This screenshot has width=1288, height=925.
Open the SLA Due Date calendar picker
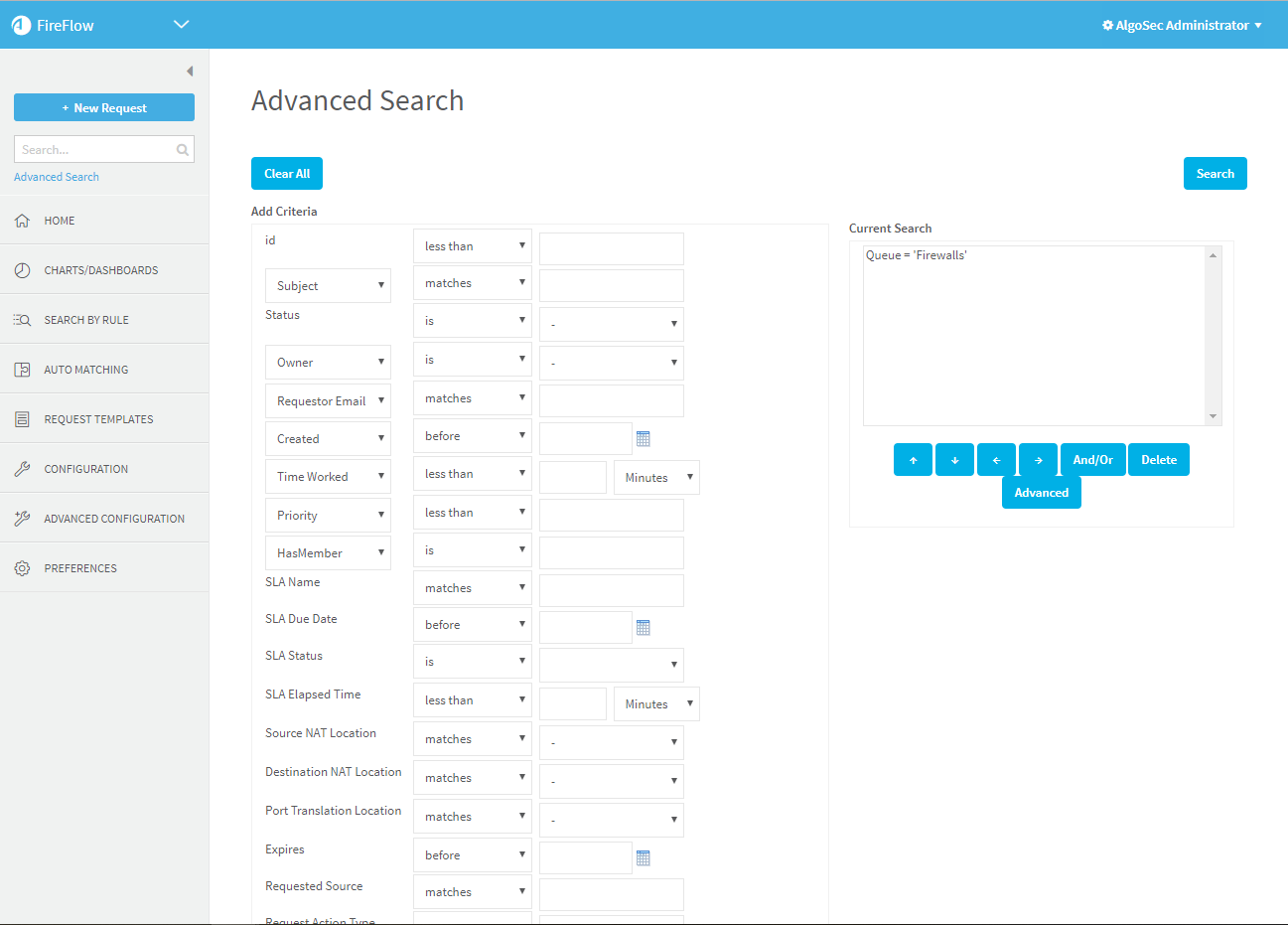coord(643,627)
